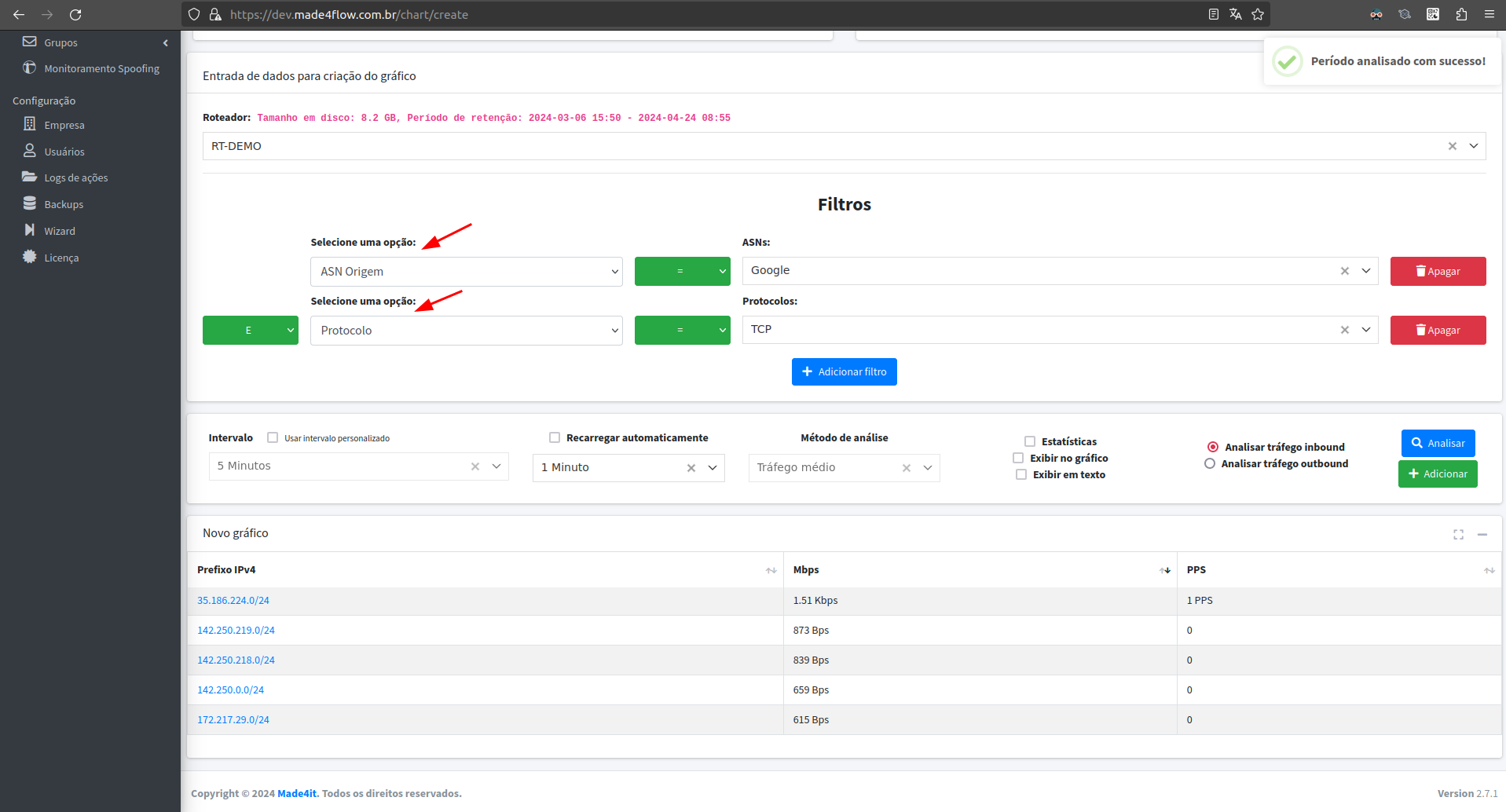Sort table by PPS column
The image size is (1506, 812).
coord(1339,569)
